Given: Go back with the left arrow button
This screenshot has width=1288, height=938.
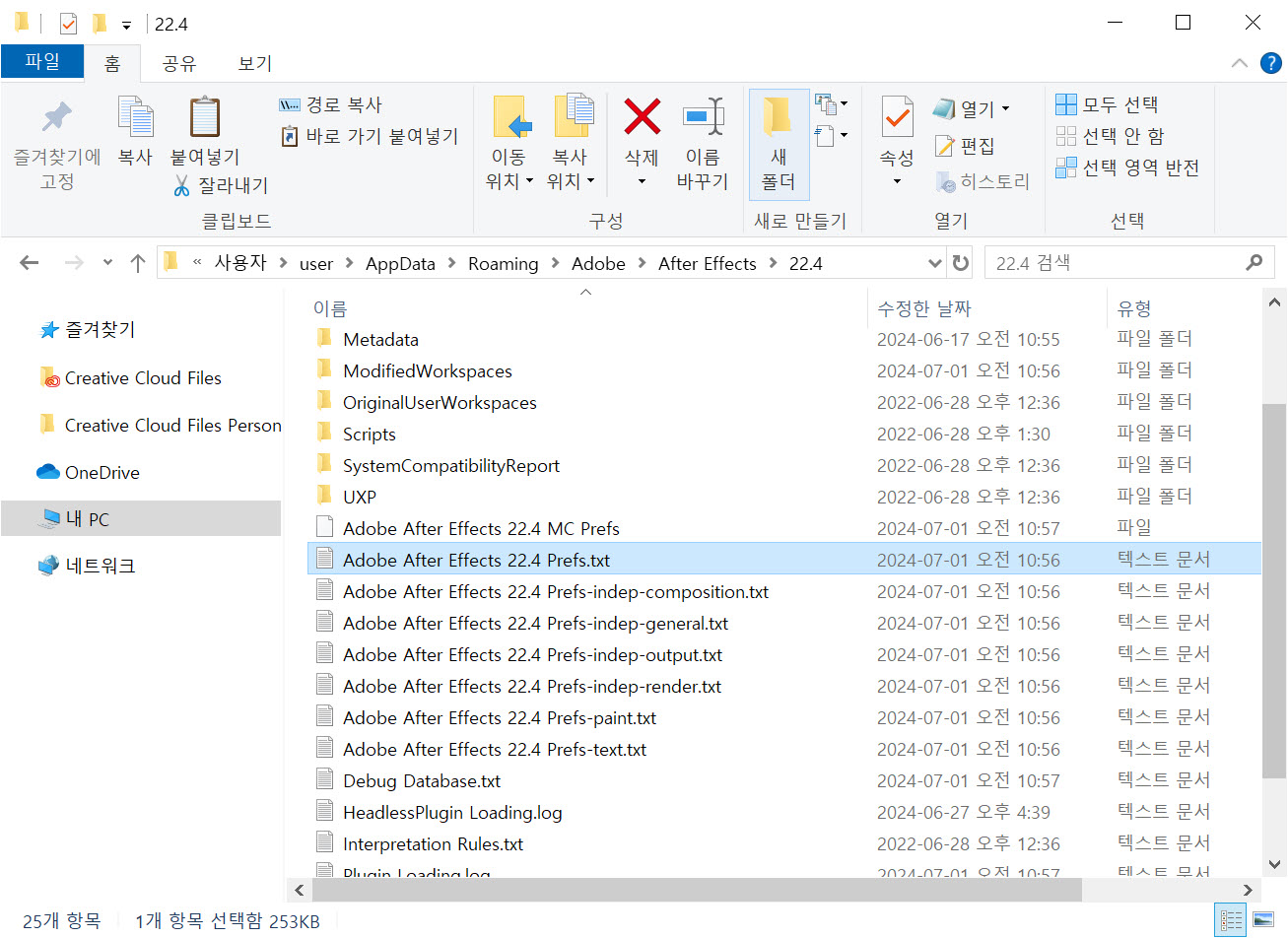Looking at the screenshot, I should click(x=30, y=263).
